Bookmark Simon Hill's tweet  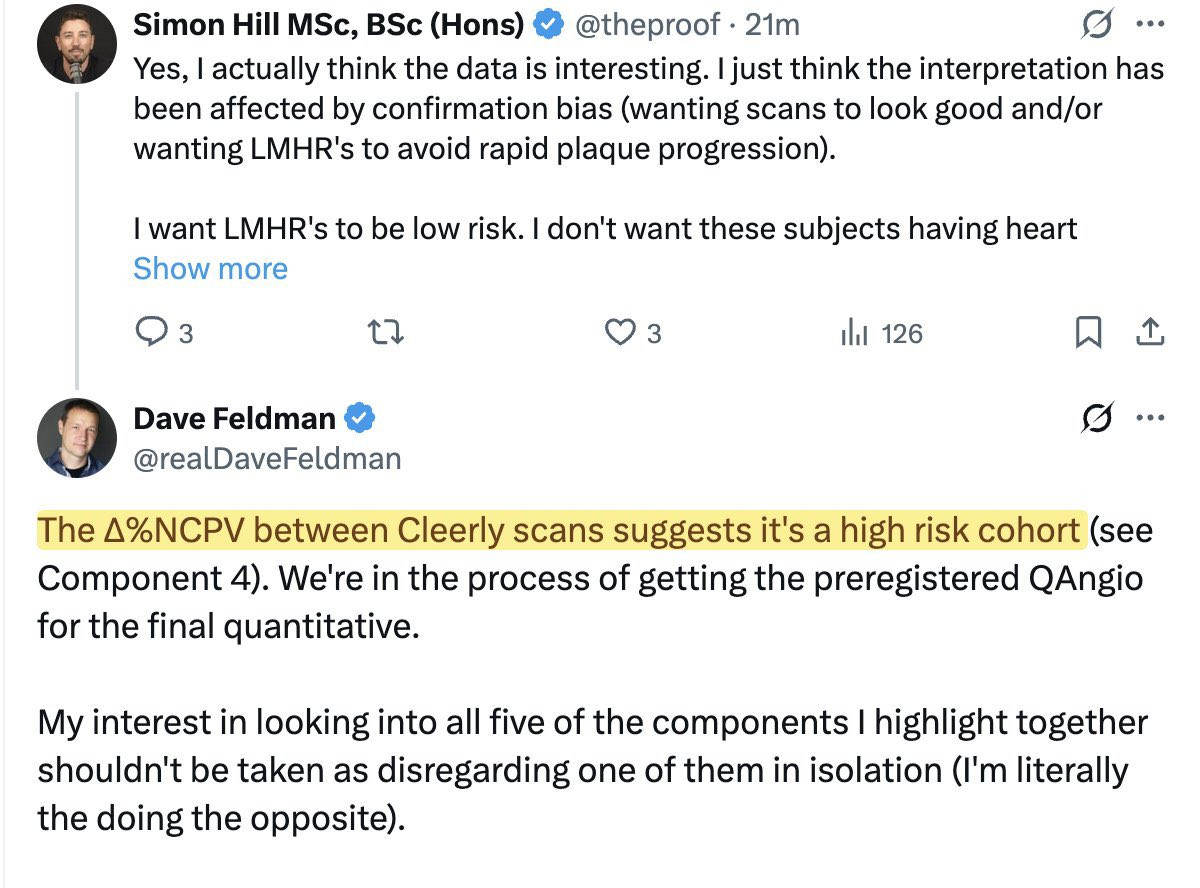(x=1090, y=333)
